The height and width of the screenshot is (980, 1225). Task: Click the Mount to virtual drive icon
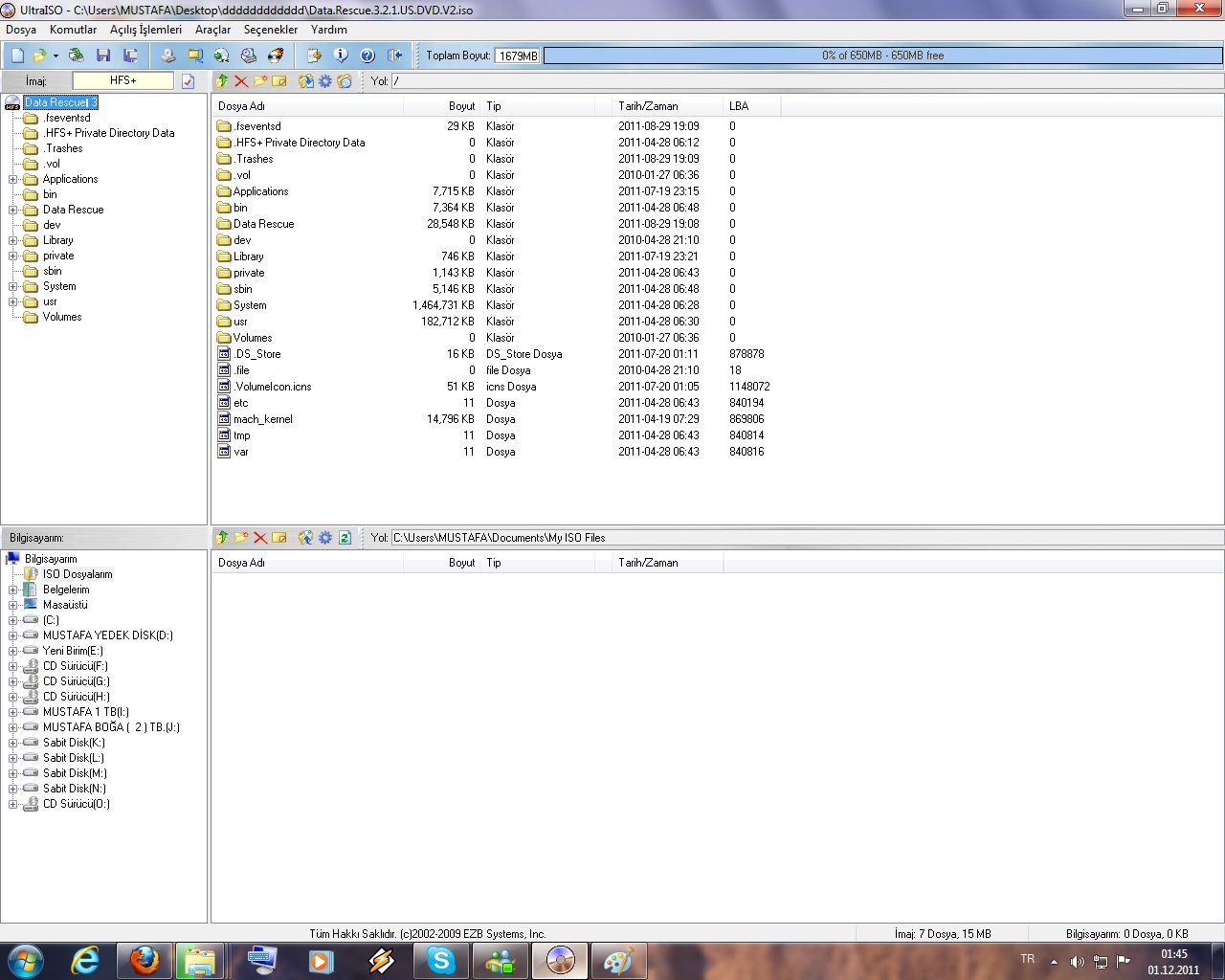point(249,56)
